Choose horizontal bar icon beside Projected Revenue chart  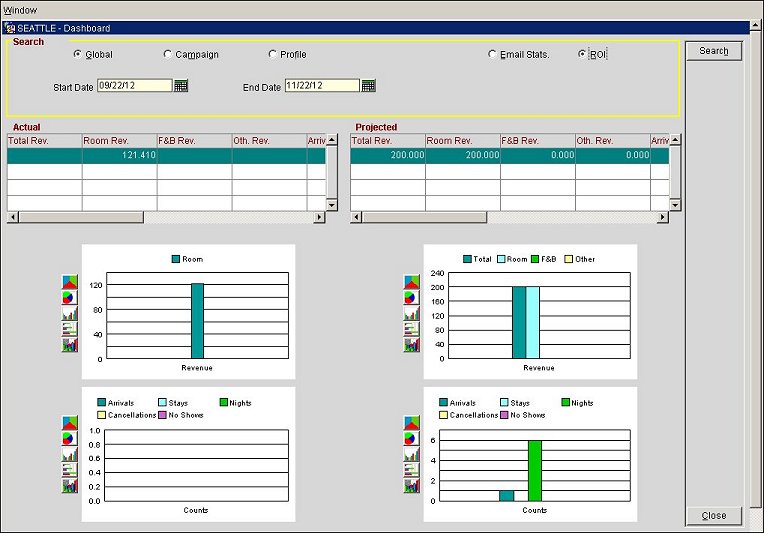coord(412,328)
